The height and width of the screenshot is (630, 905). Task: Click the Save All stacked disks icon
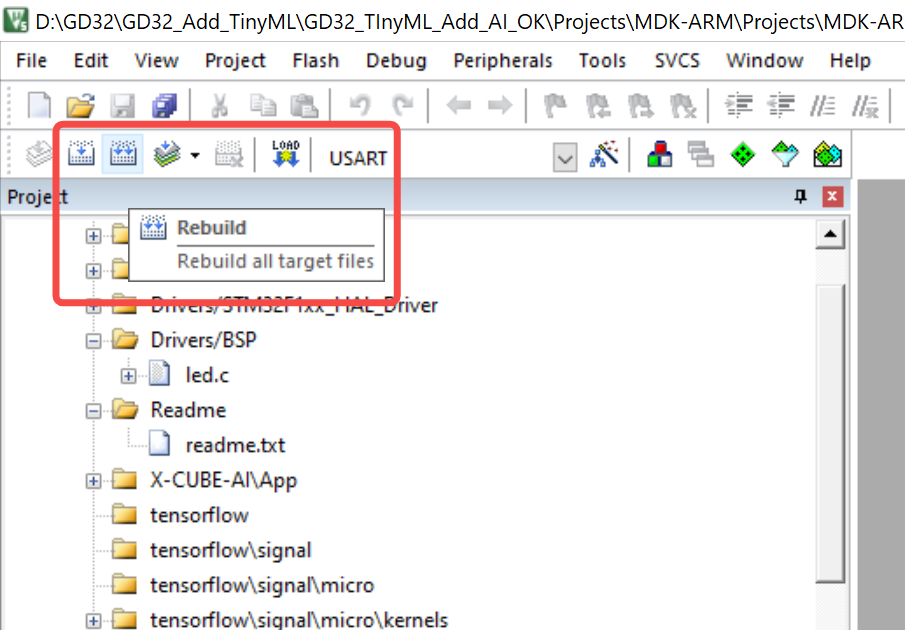pyautogui.click(x=164, y=106)
